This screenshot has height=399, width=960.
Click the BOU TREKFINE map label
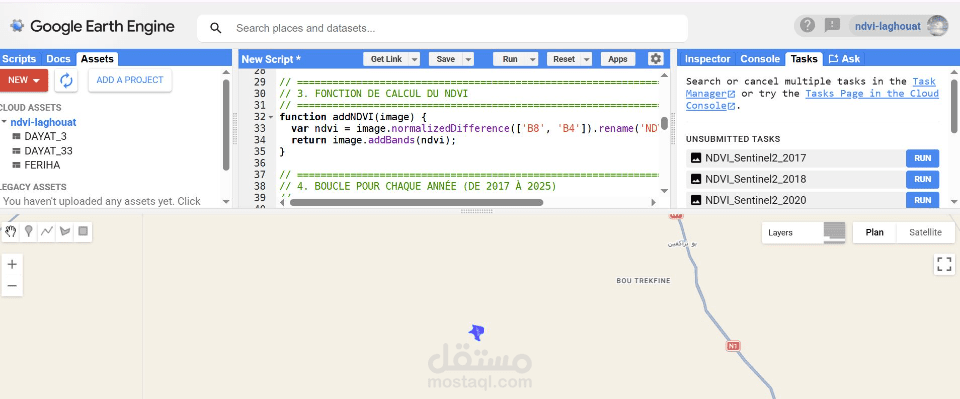click(643, 281)
